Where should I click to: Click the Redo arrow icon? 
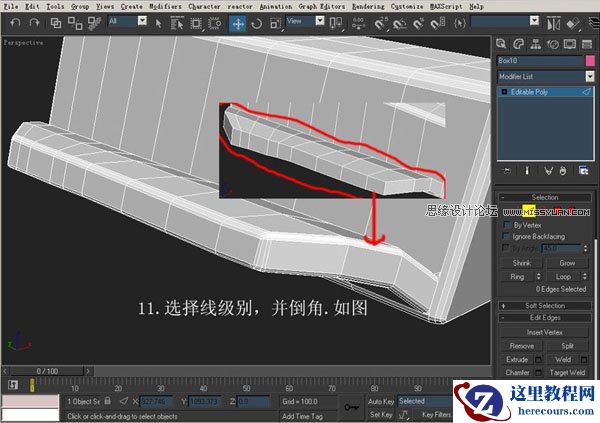click(34, 23)
